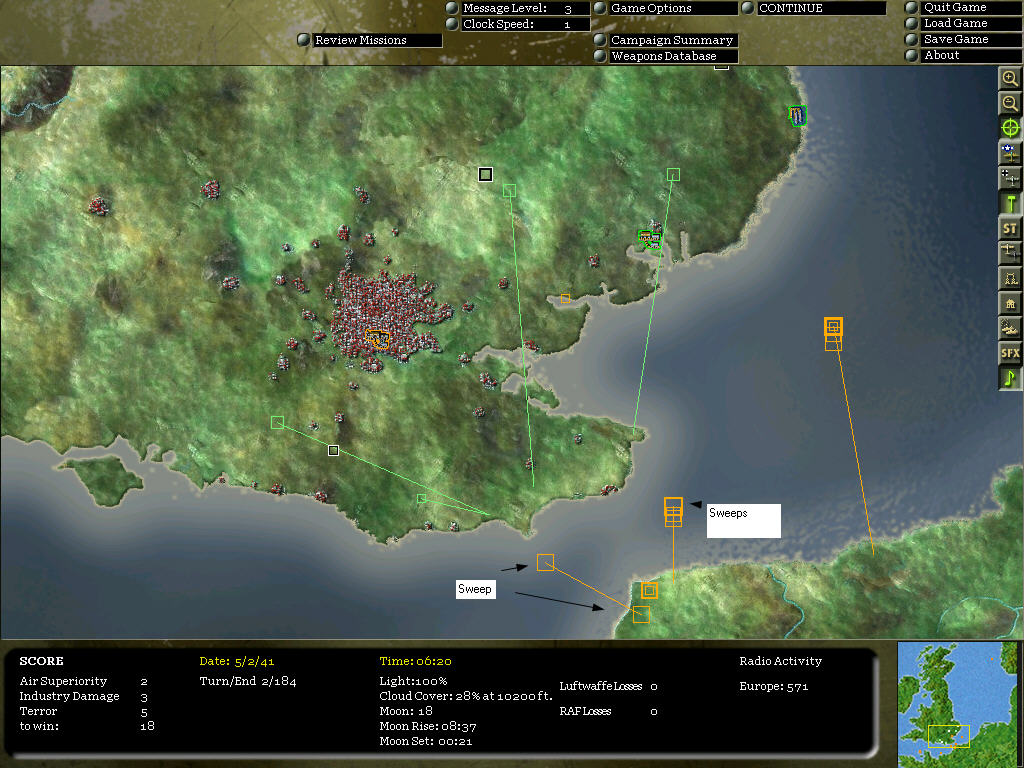Select the orange double-square marker on the French coast
Screen dimensions: 1024x768
click(x=649, y=590)
